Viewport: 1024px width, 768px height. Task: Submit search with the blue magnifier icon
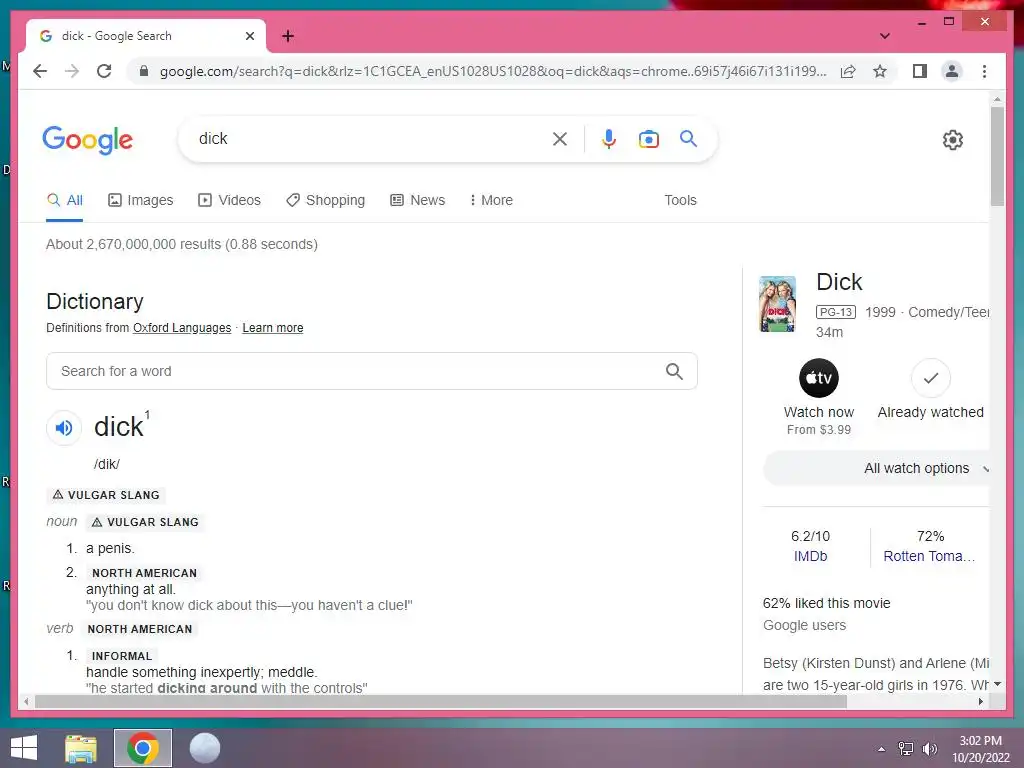point(688,138)
